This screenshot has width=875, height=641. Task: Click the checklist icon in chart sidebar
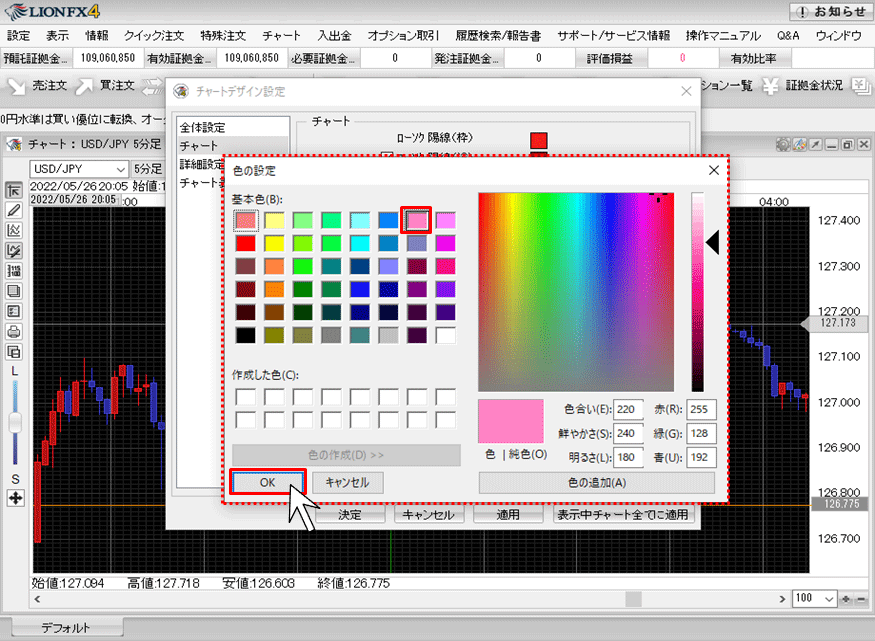14,311
